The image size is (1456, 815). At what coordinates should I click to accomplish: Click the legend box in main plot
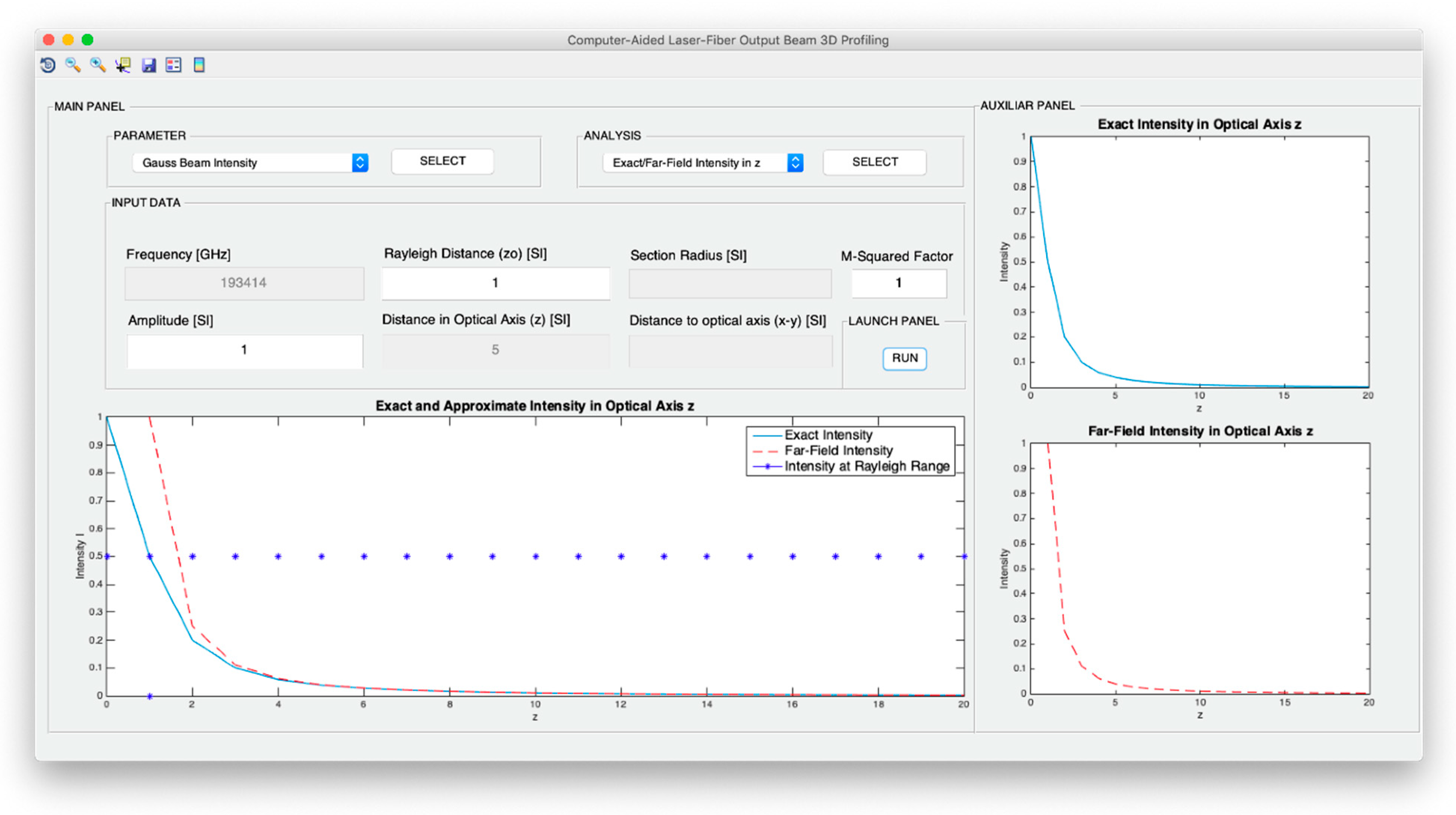click(850, 451)
